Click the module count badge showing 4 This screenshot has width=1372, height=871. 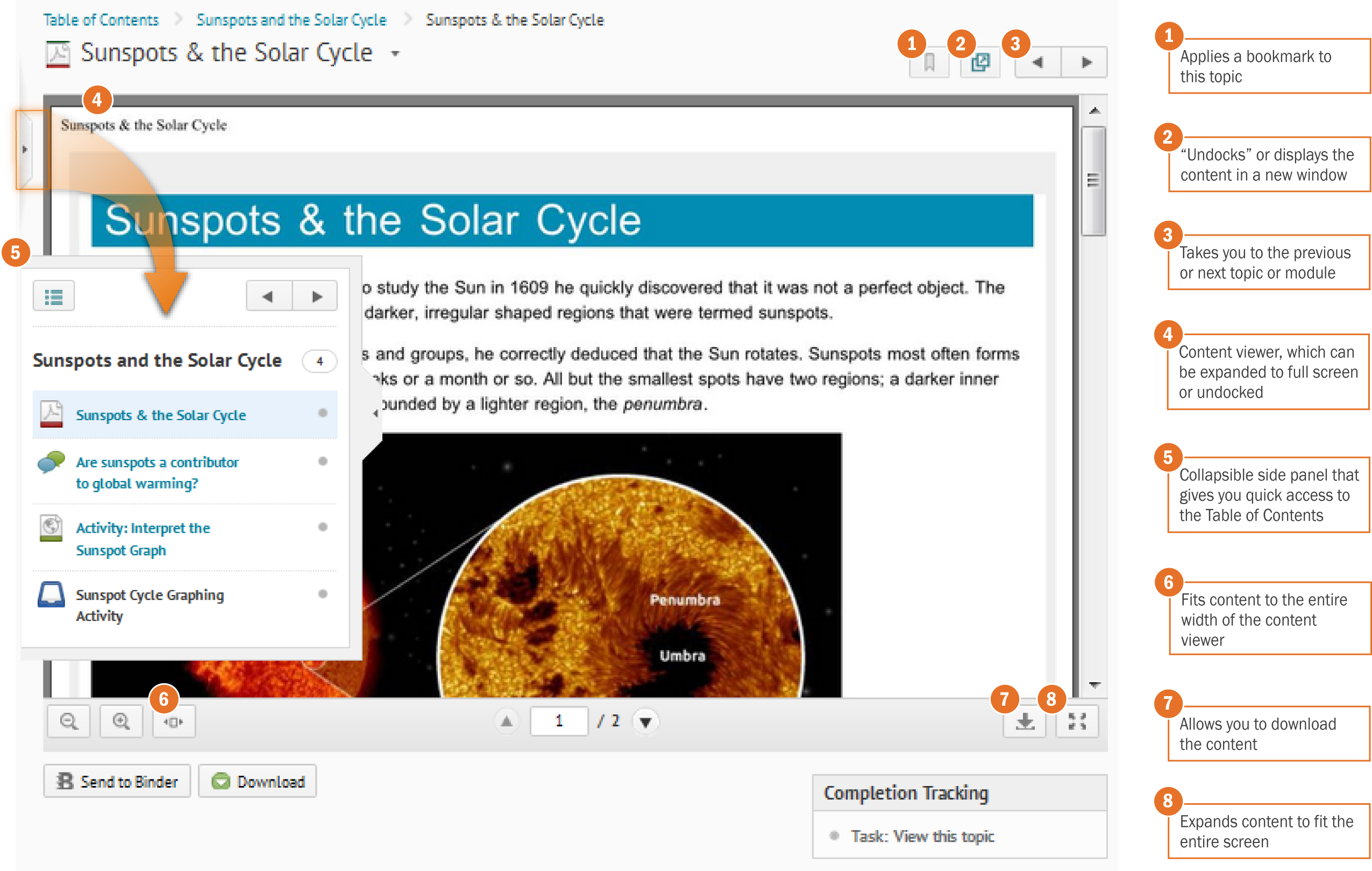319,362
